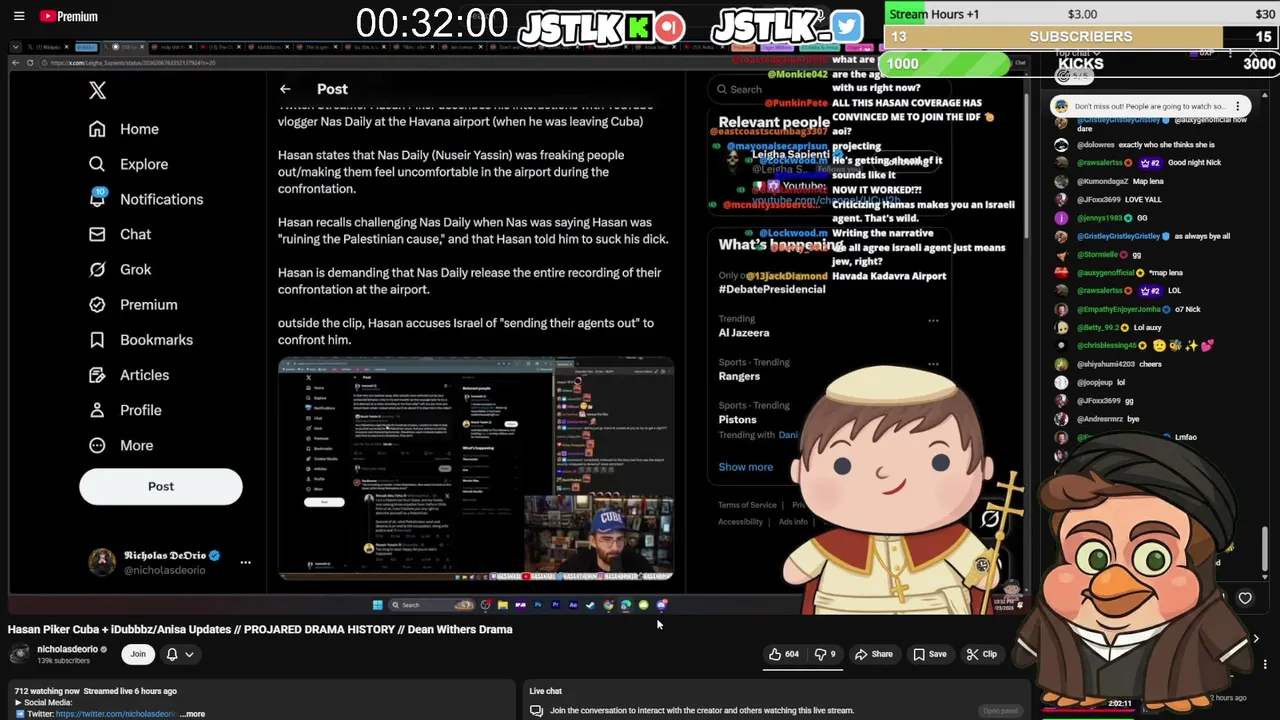This screenshot has height=720, width=1280.
Task: Open Terms of Service footer link
Action: [x=747, y=505]
